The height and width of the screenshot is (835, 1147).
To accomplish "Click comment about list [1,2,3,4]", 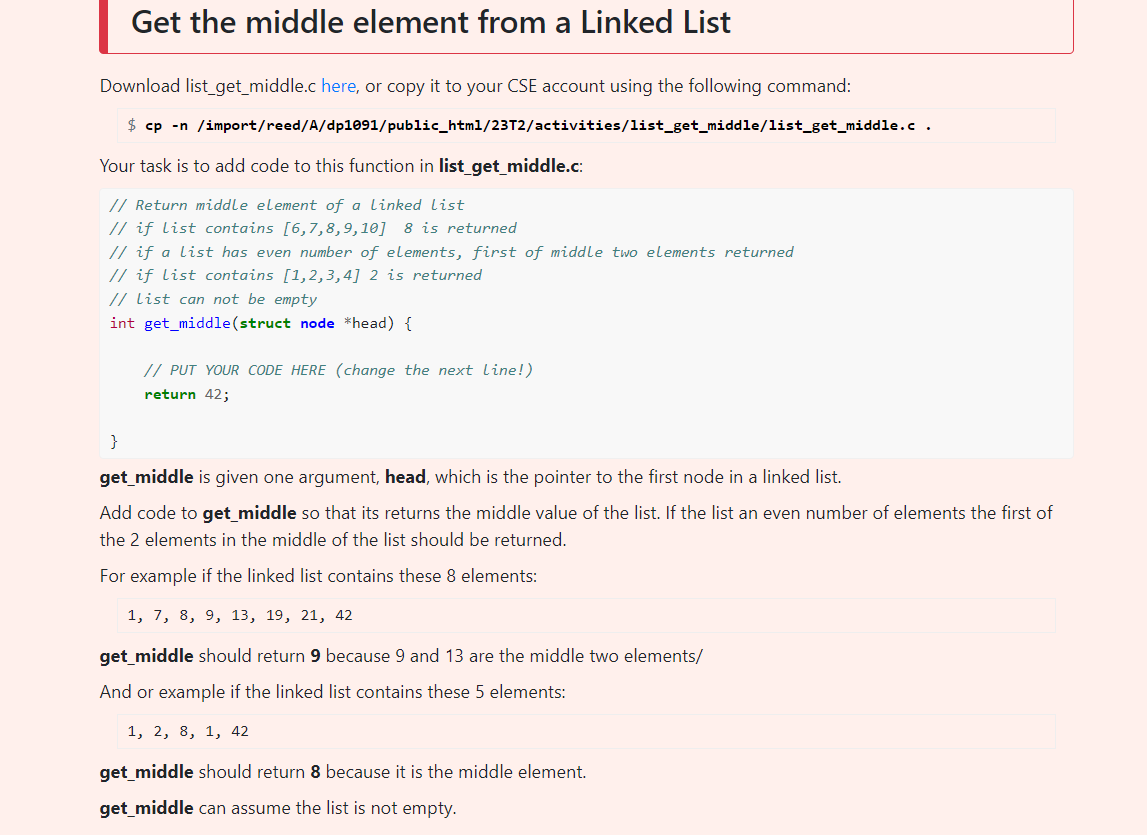I will click(296, 275).
